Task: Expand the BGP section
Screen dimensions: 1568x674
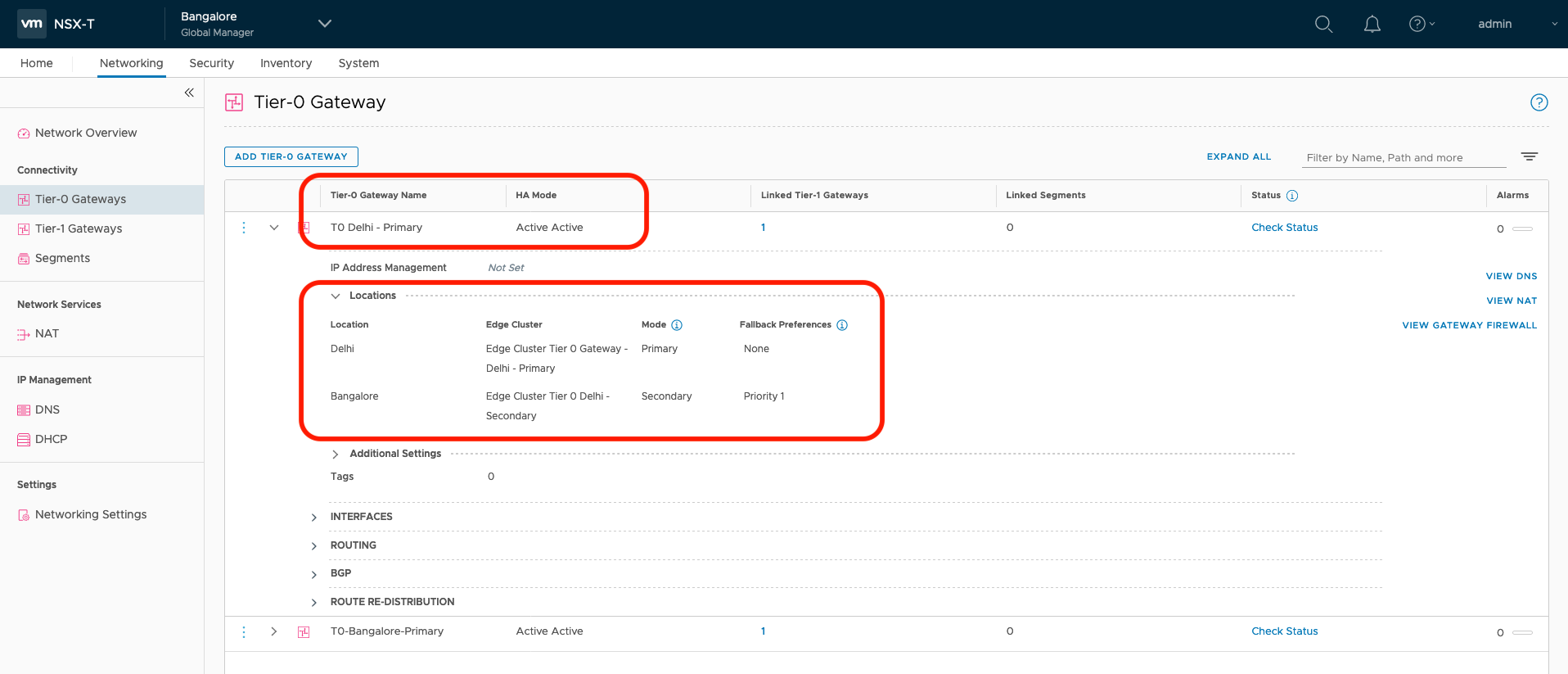Action: [x=314, y=574]
